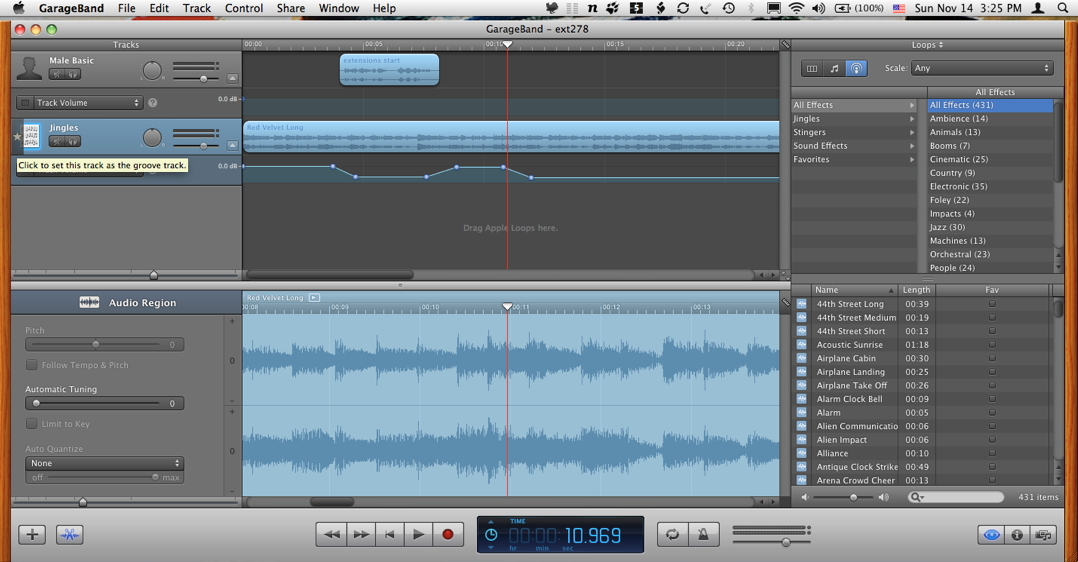Collapse the Jingles automation lane triangle

coord(232,145)
